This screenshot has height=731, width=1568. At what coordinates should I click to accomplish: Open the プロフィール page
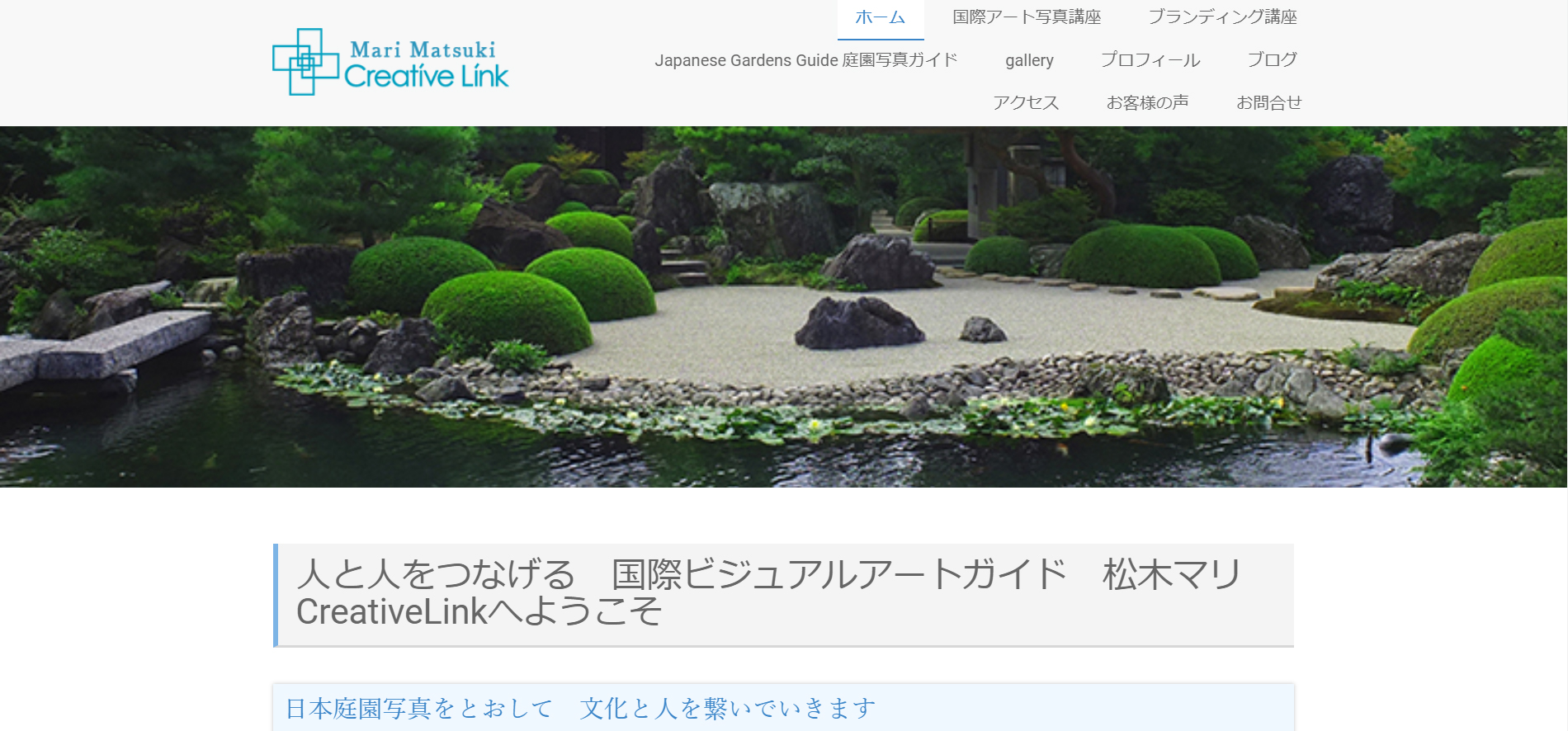1150,60
